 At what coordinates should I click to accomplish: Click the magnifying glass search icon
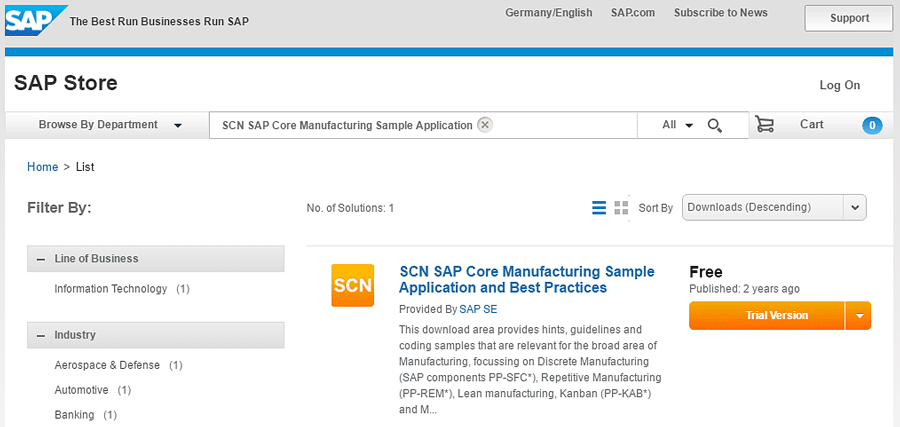pos(715,125)
